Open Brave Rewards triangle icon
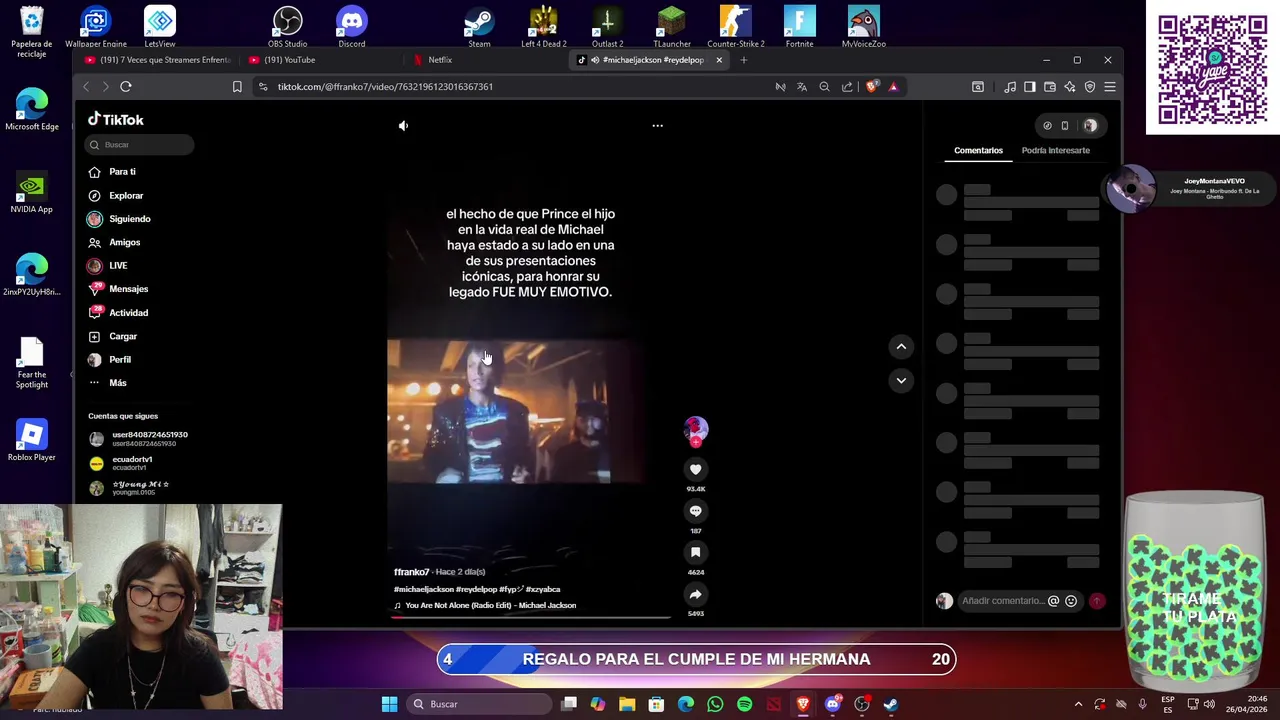The height and width of the screenshot is (720, 1280). tap(893, 87)
